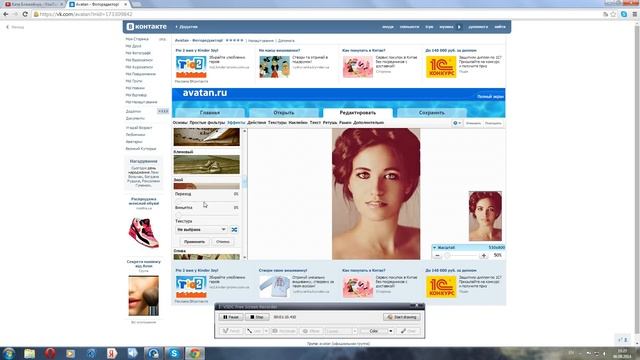The image size is (640, 360).
Task: Click the Применить button
Action: click(x=194, y=242)
